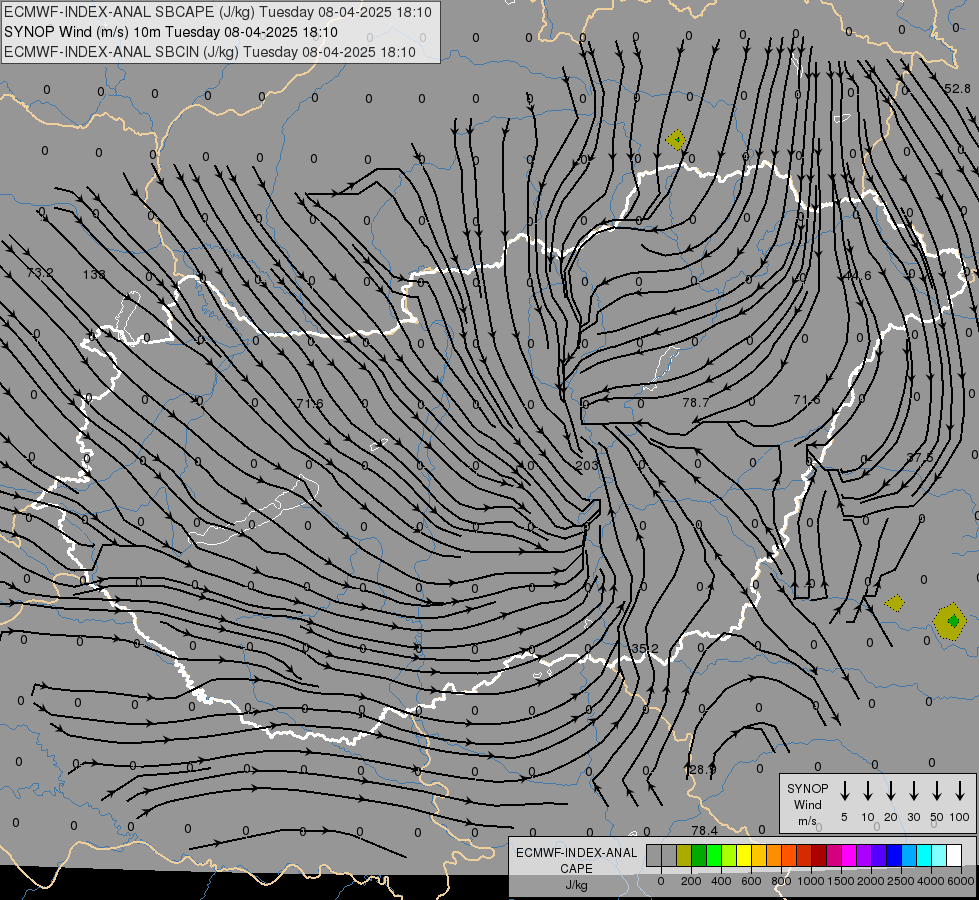Click the 20 m/s wind arrow in legend
979x900 pixels.
coord(890,791)
